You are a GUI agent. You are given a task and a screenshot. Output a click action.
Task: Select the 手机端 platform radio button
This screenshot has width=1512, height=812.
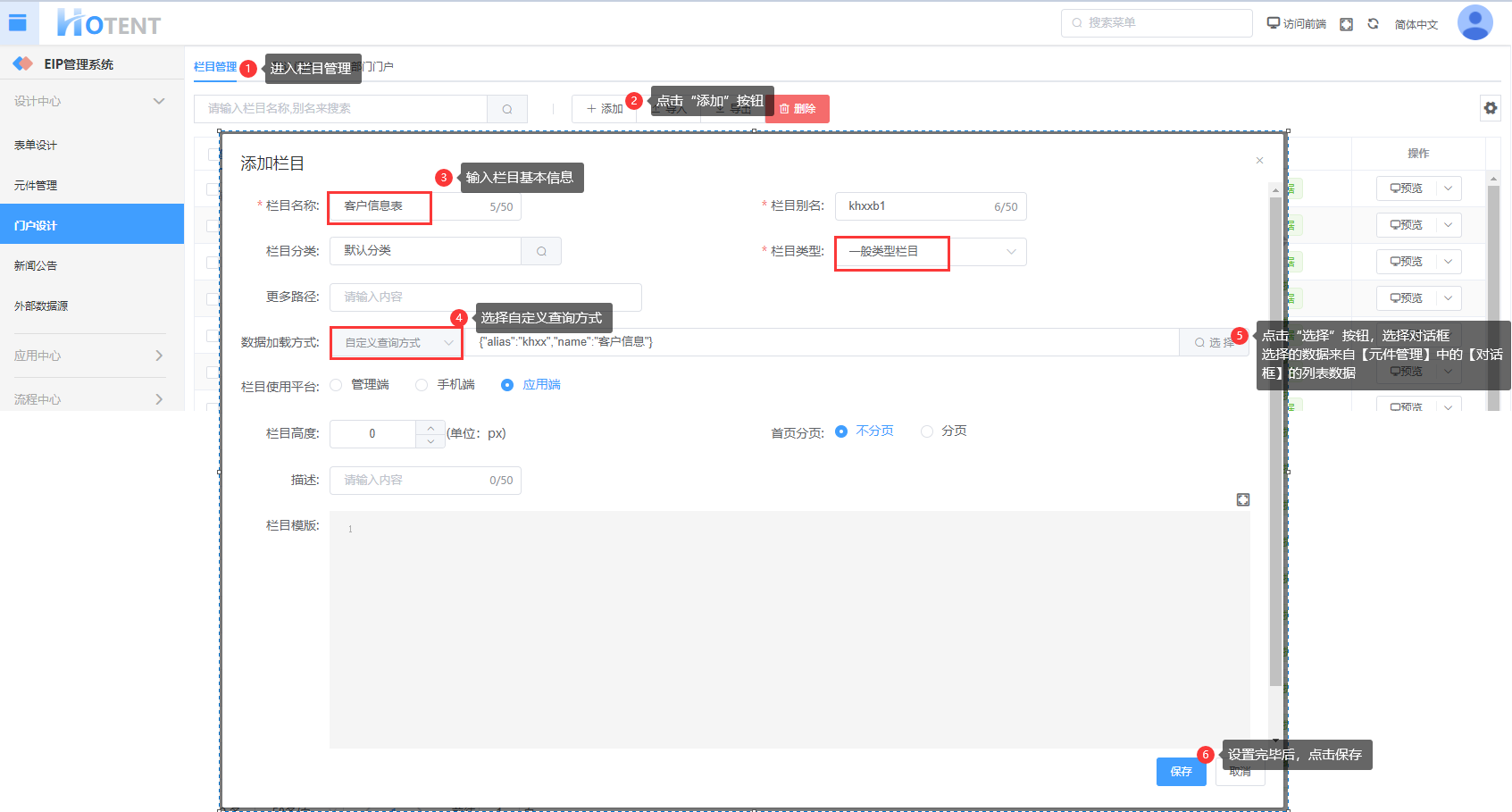[x=422, y=385]
